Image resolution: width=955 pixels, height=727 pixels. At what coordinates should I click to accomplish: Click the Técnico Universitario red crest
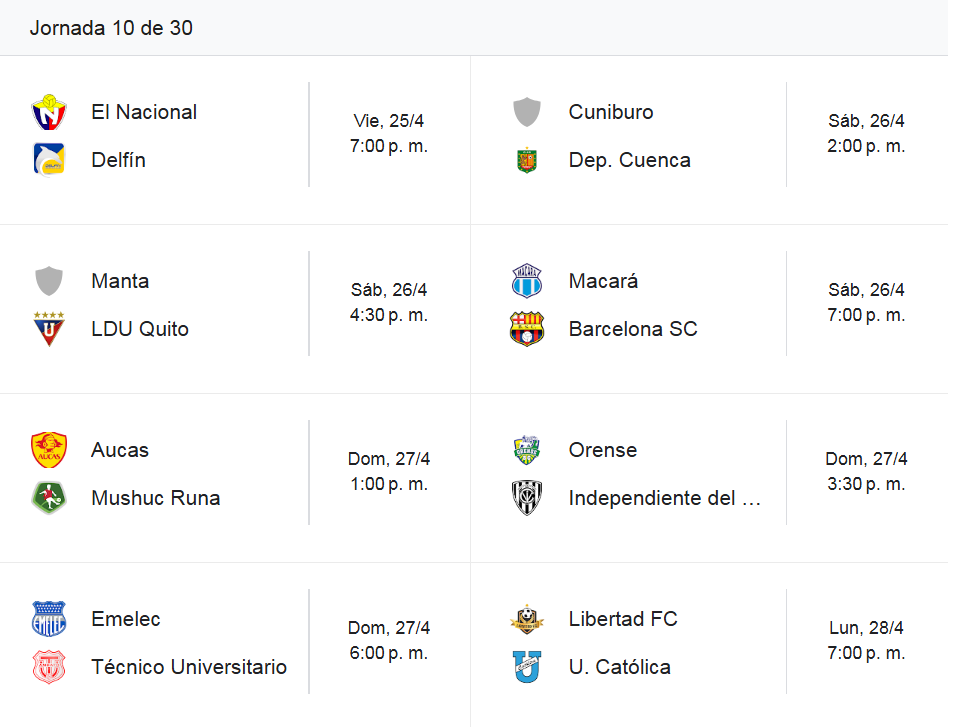(x=49, y=667)
